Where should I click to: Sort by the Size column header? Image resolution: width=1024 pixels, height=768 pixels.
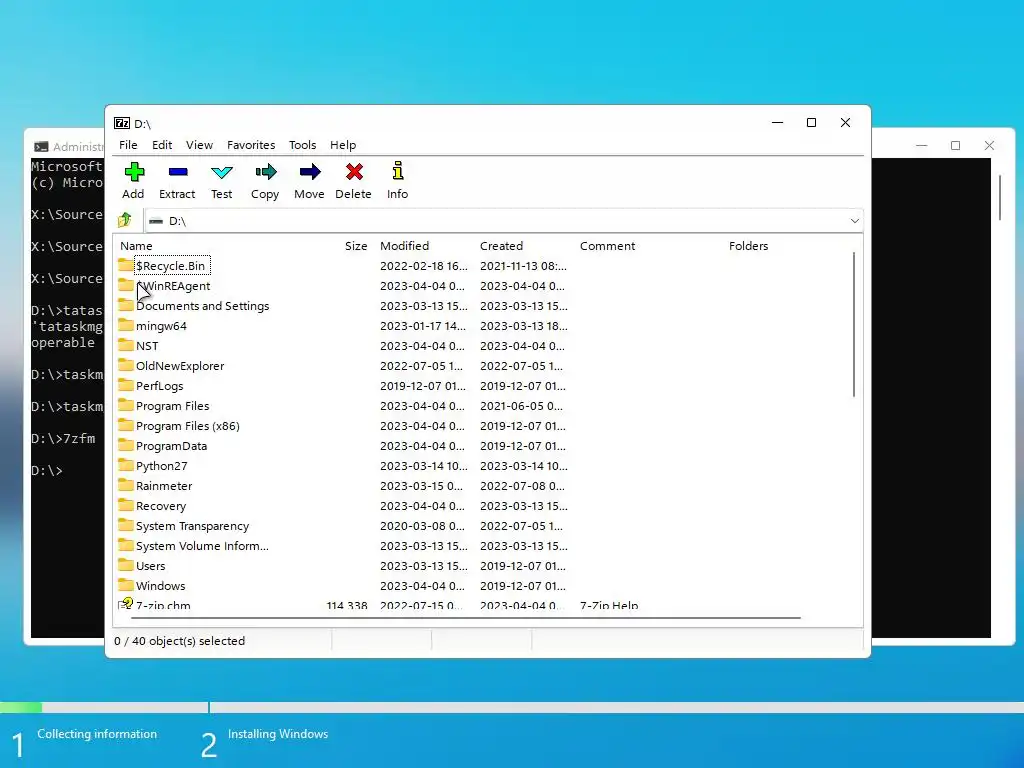click(356, 246)
